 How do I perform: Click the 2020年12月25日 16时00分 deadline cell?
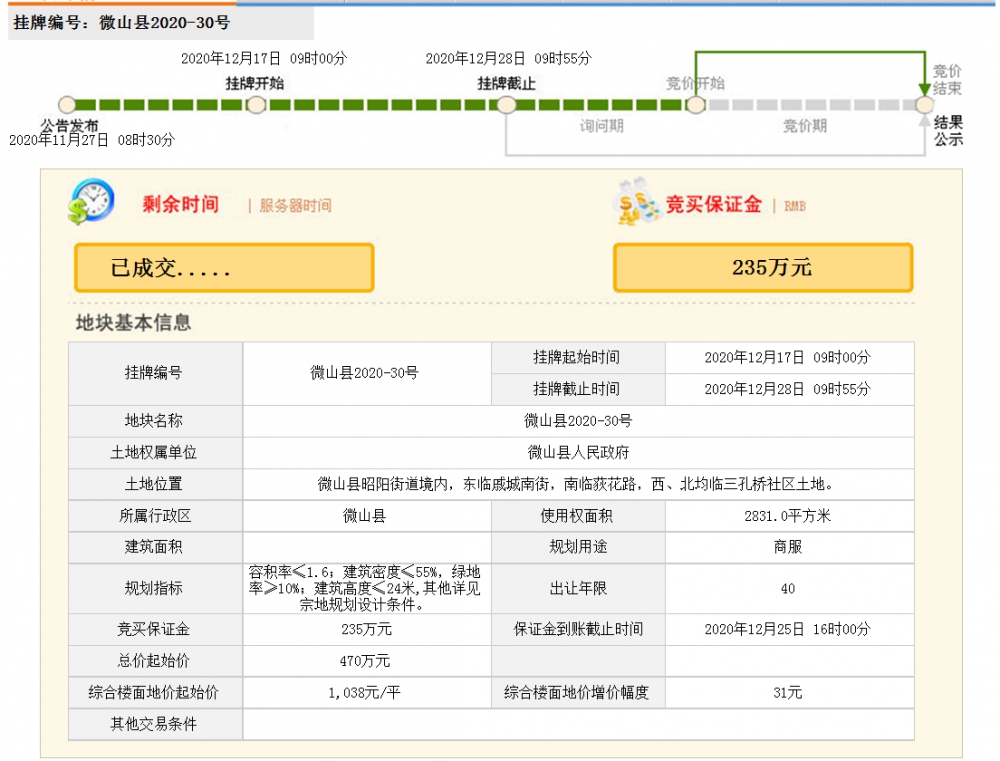click(x=790, y=630)
